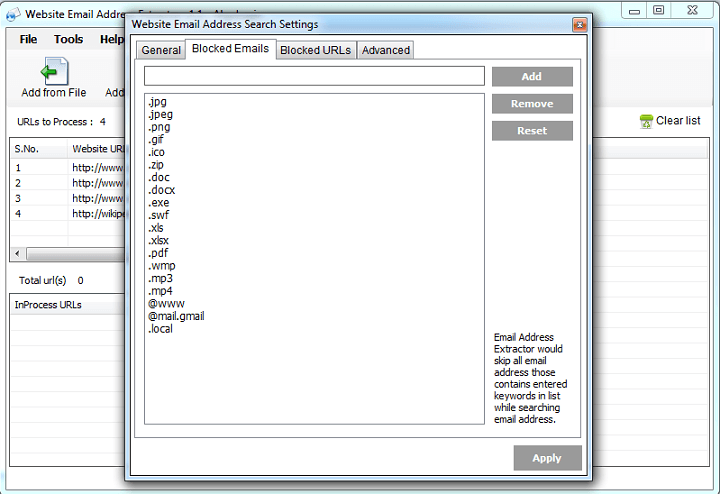Open the Help menu

click(x=112, y=39)
